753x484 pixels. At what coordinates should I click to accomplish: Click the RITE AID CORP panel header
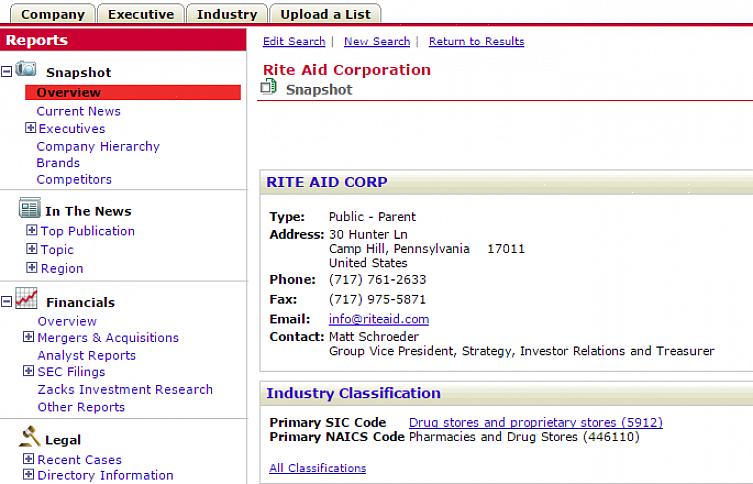[506, 182]
